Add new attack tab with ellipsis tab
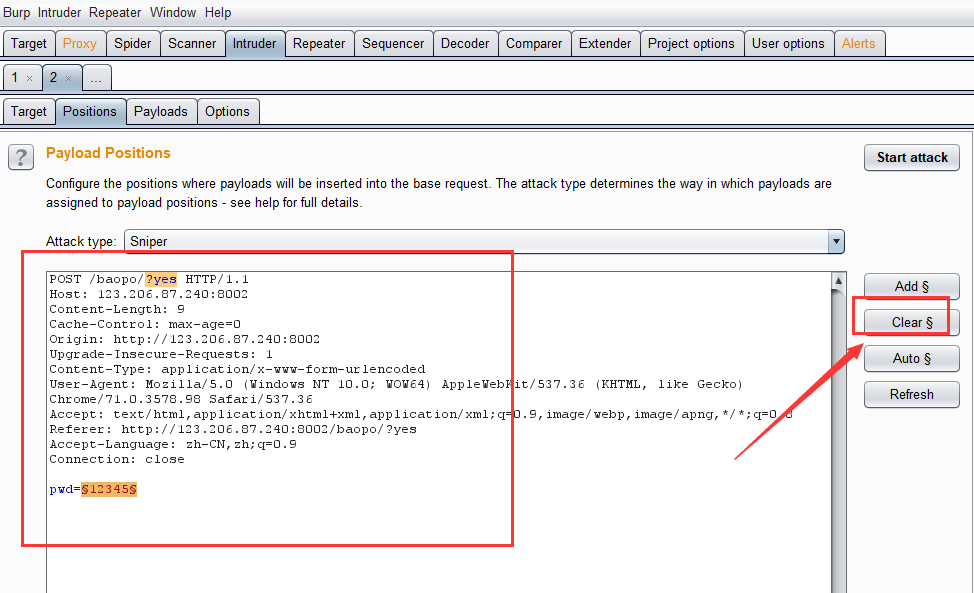 click(96, 78)
